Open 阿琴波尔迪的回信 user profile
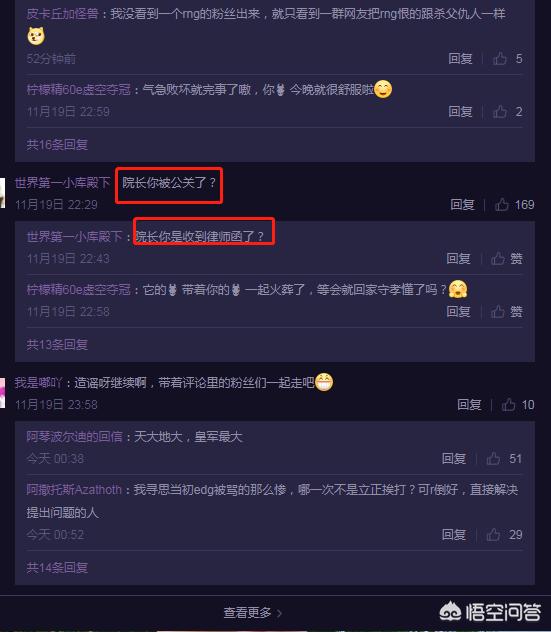The width and height of the screenshot is (551, 632). [x=75, y=437]
